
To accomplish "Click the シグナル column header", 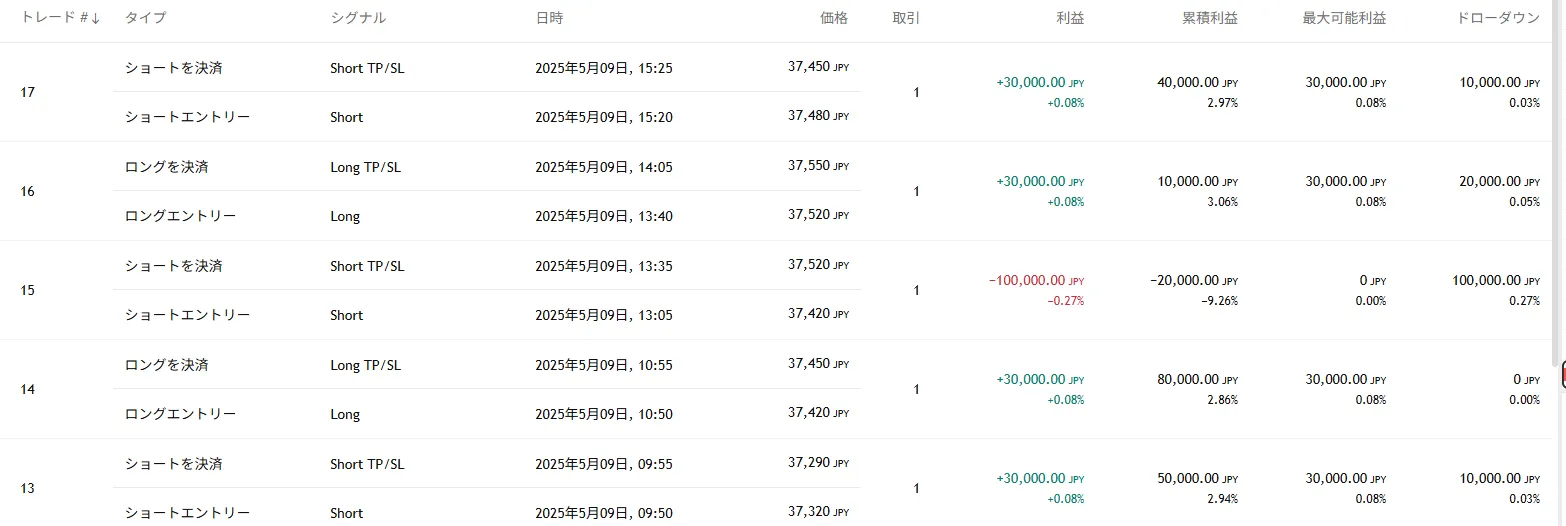I will click(357, 18).
